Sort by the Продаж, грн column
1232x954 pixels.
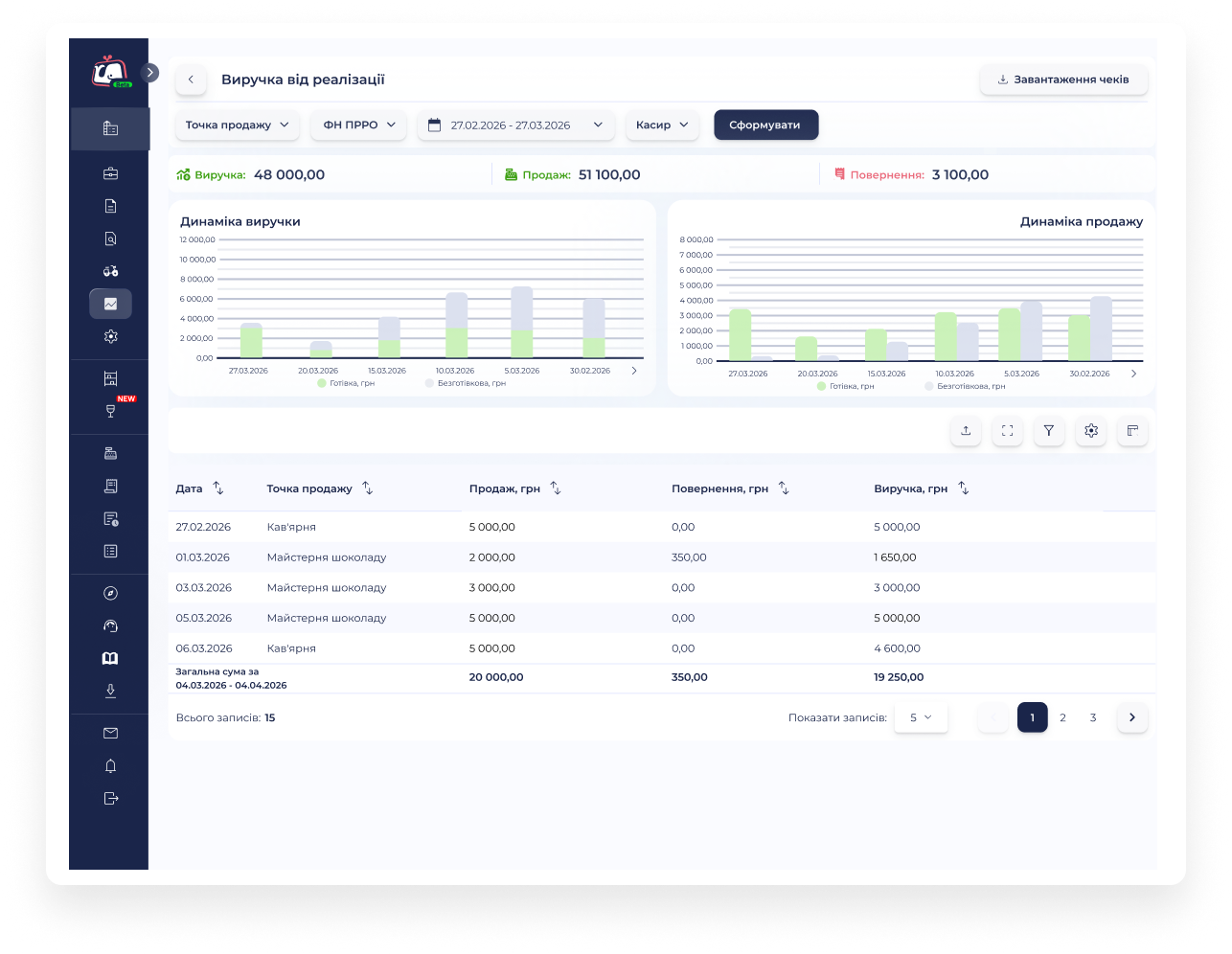556,488
